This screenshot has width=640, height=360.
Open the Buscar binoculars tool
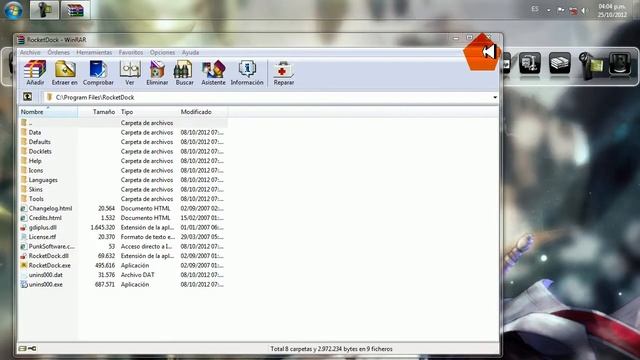click(184, 73)
